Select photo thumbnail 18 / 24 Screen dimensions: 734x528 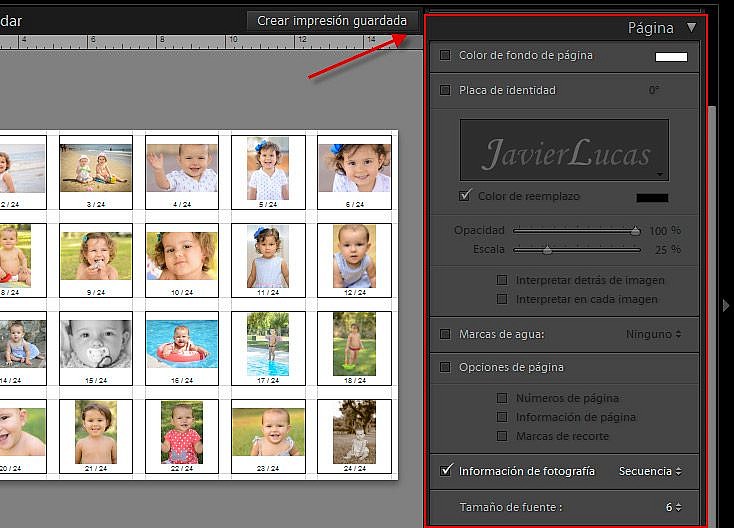click(x=354, y=348)
